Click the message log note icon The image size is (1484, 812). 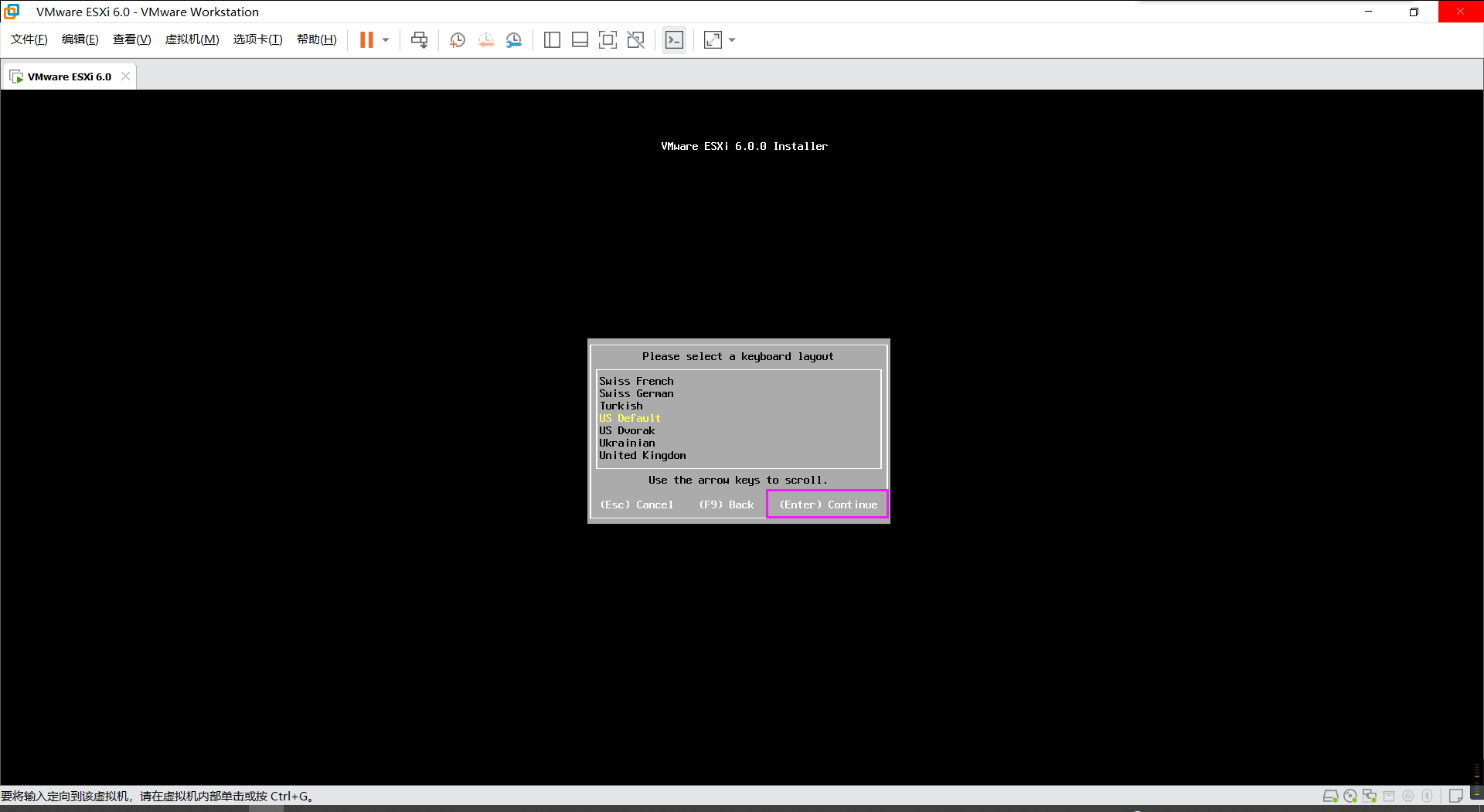click(1456, 796)
